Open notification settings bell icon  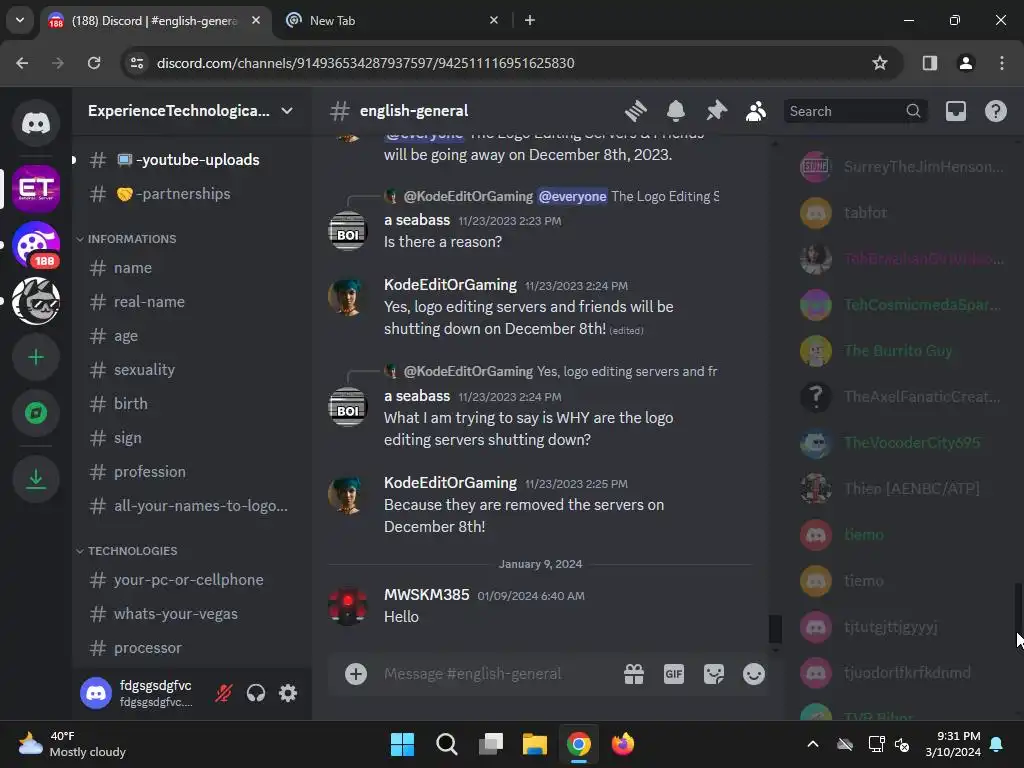[676, 111]
